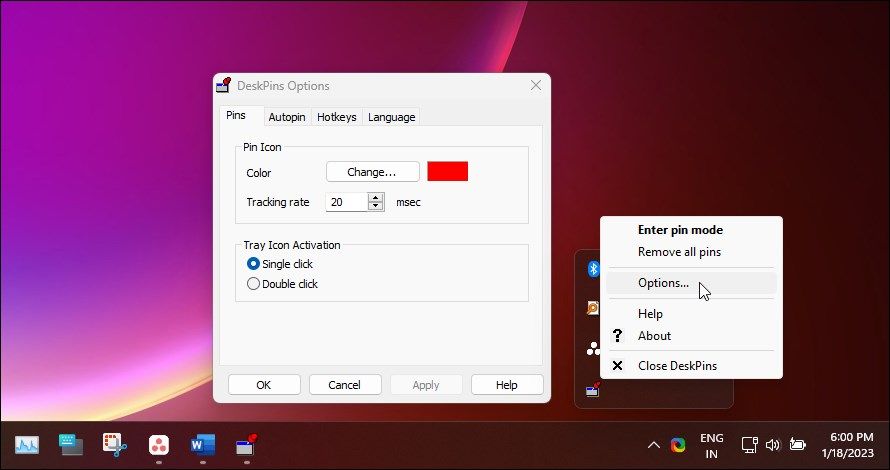
Task: Close the DeskPins Options dialog
Action: [x=535, y=85]
